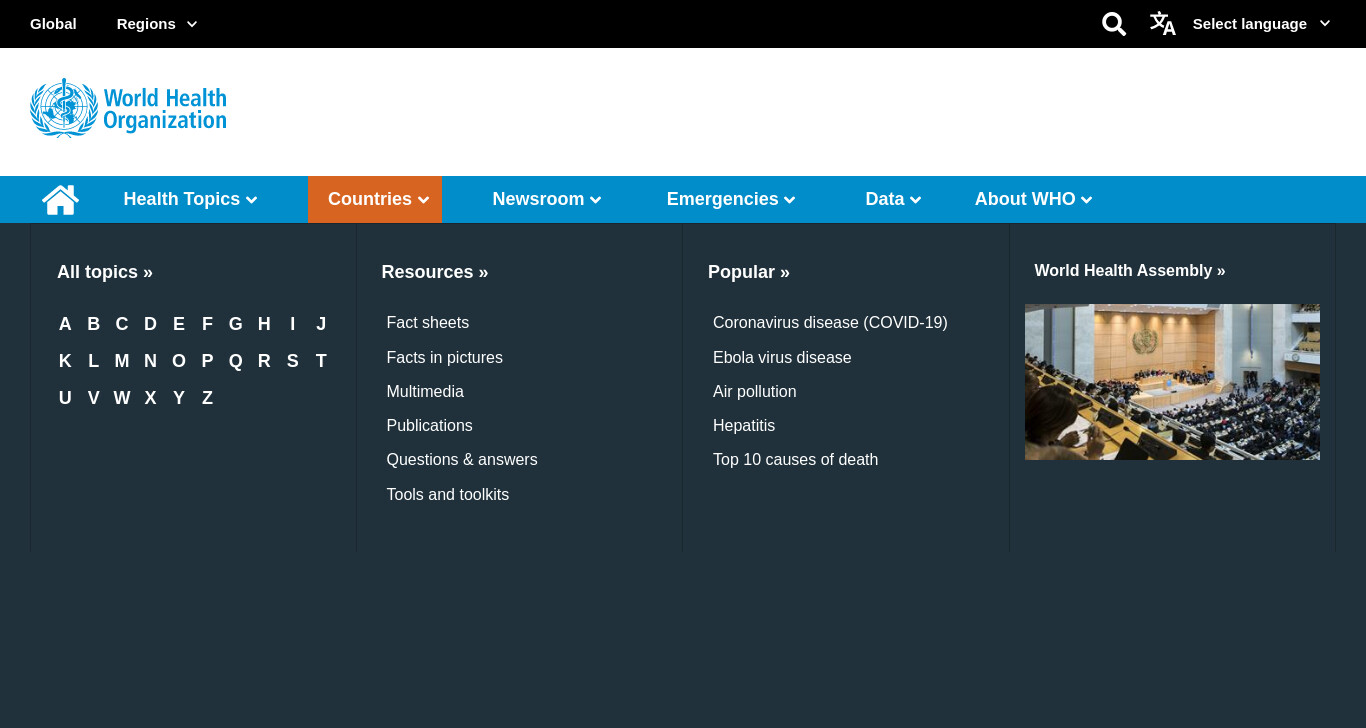This screenshot has width=1366, height=728.
Task: Click the World Health Organization logo
Action: tap(128, 108)
